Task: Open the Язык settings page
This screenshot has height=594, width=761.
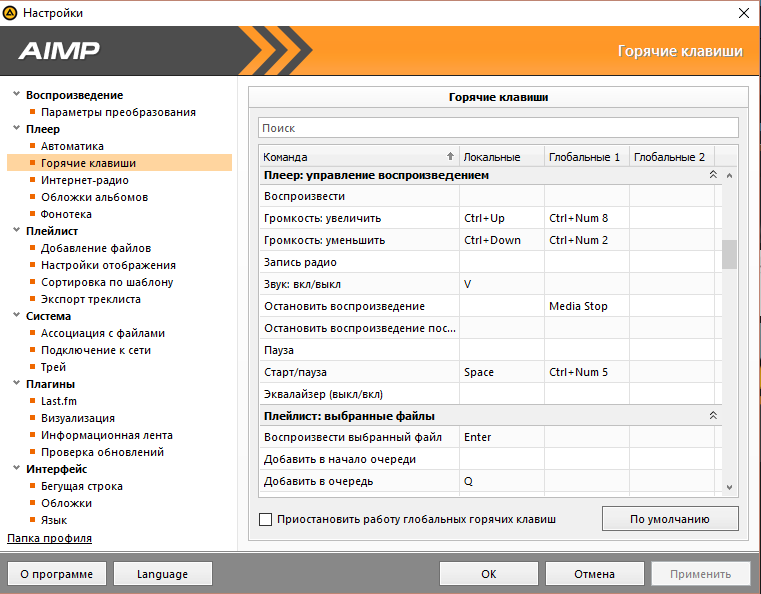Action: coord(53,520)
